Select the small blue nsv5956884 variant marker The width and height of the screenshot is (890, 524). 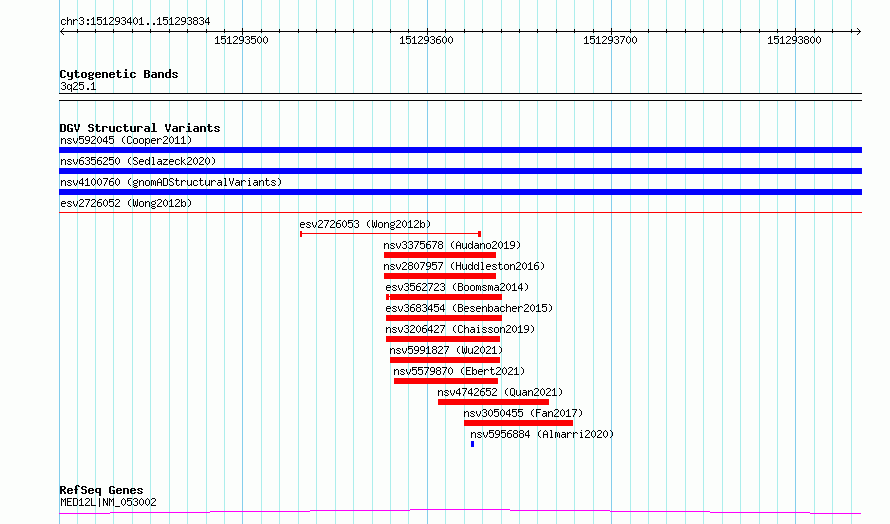(472, 444)
